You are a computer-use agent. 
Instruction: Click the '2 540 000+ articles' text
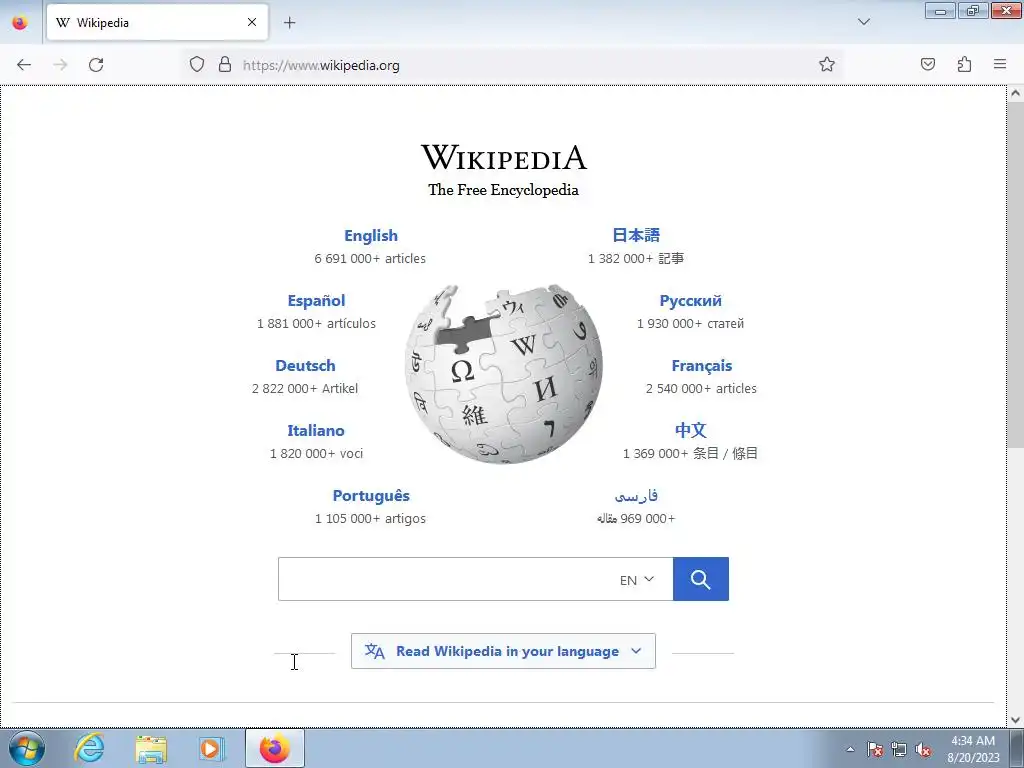[701, 389]
